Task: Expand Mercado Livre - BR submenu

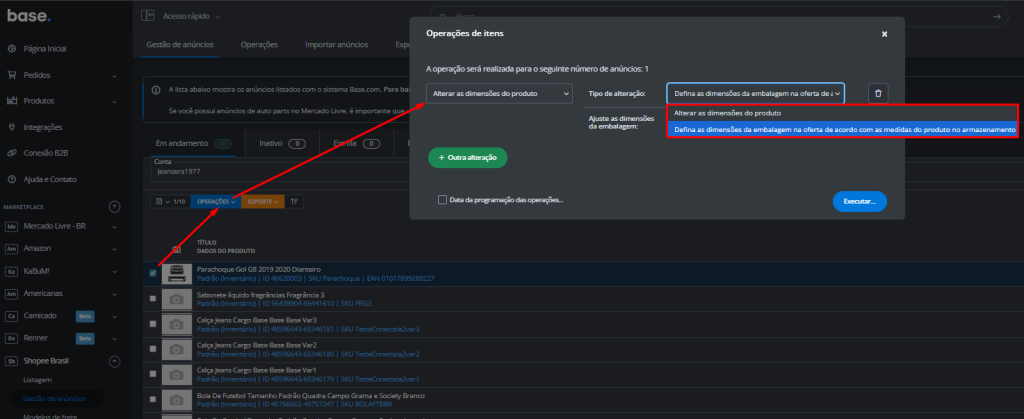Action: 114,227
